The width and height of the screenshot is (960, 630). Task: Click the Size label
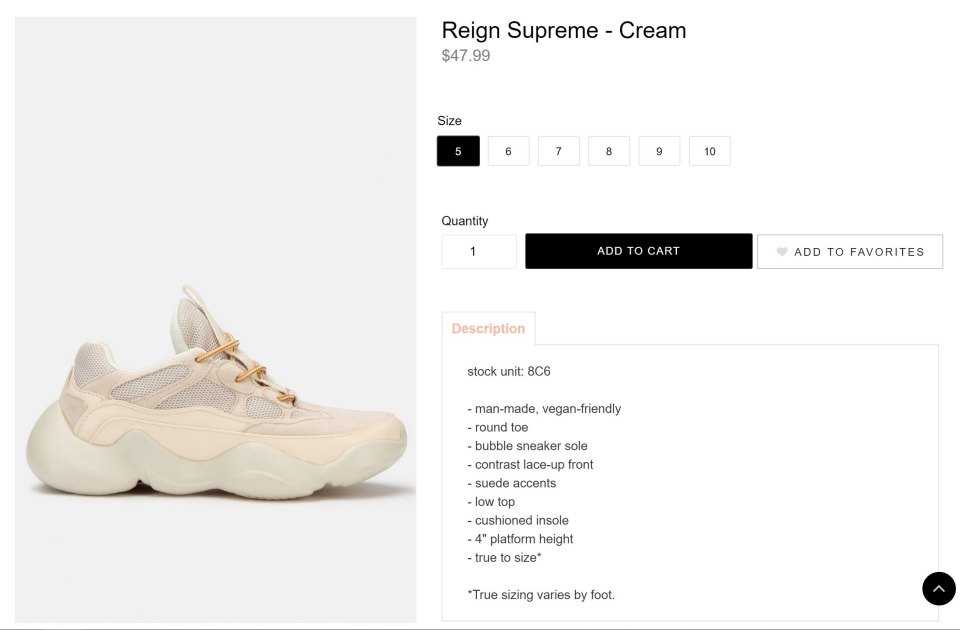[x=449, y=121]
